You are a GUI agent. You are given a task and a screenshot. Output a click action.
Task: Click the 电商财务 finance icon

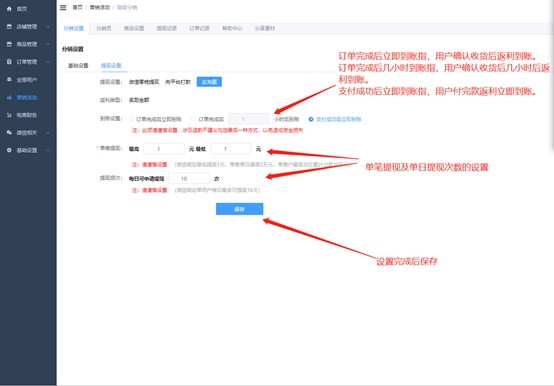click(9, 115)
